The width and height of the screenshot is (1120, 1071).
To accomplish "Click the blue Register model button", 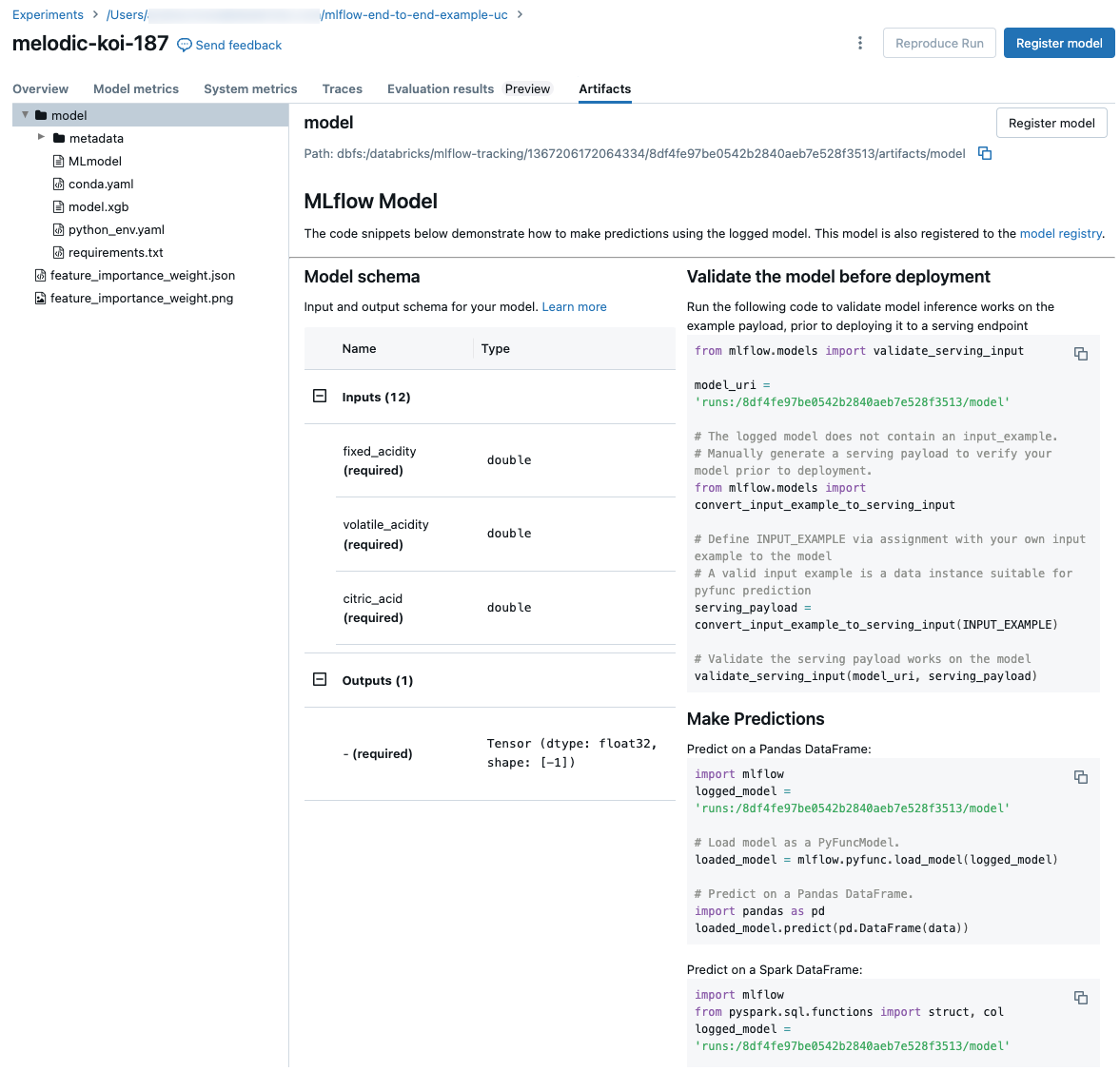I will (x=1059, y=43).
